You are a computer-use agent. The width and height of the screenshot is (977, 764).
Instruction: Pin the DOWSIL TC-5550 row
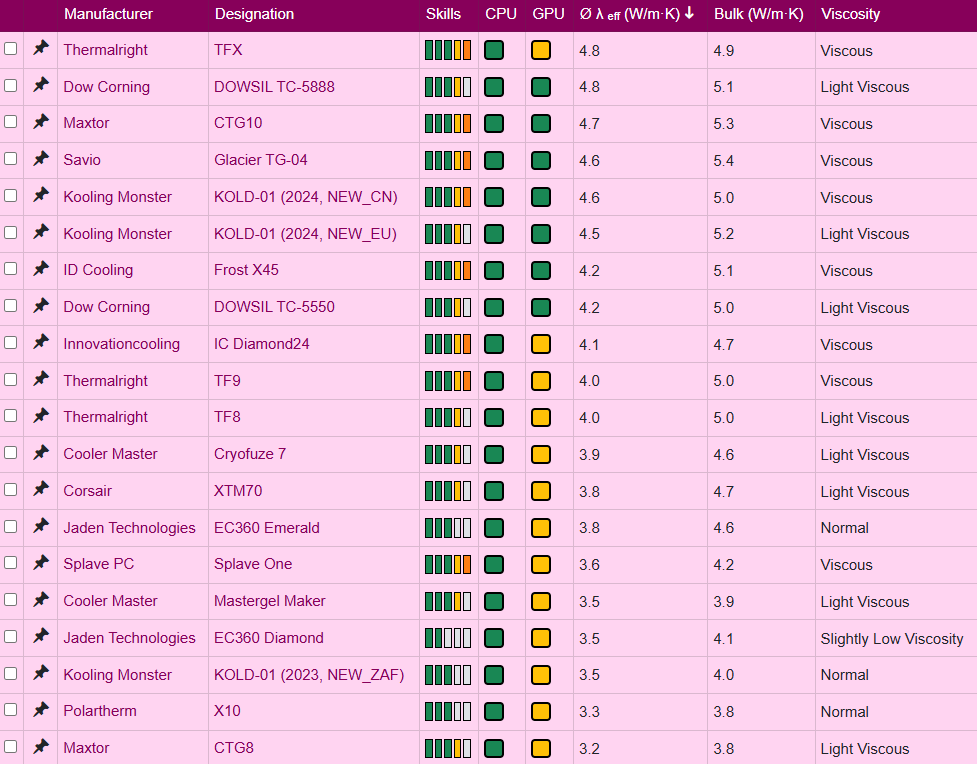pos(41,305)
